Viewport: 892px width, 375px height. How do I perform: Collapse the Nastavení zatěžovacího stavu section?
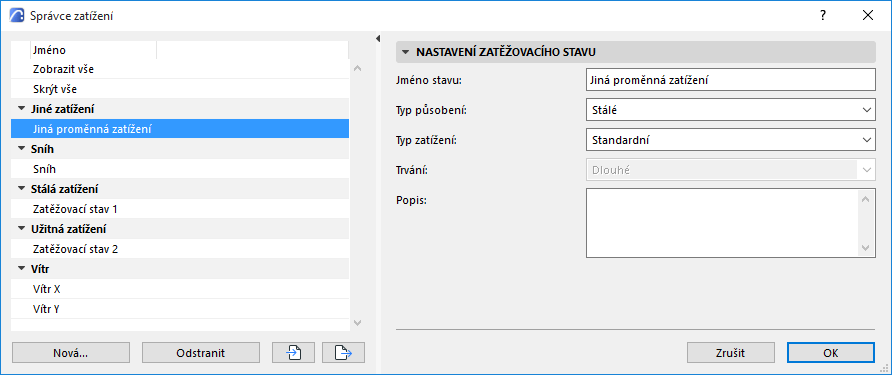(x=405, y=52)
